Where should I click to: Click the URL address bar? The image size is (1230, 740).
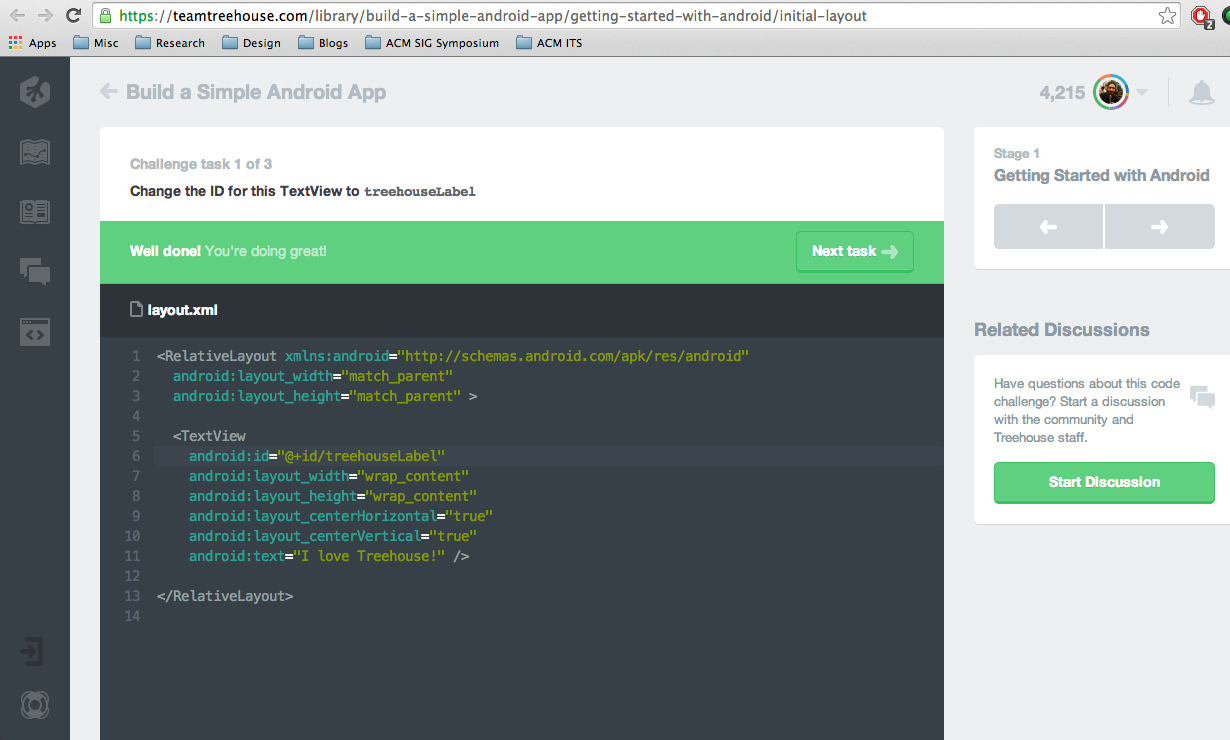click(635, 16)
